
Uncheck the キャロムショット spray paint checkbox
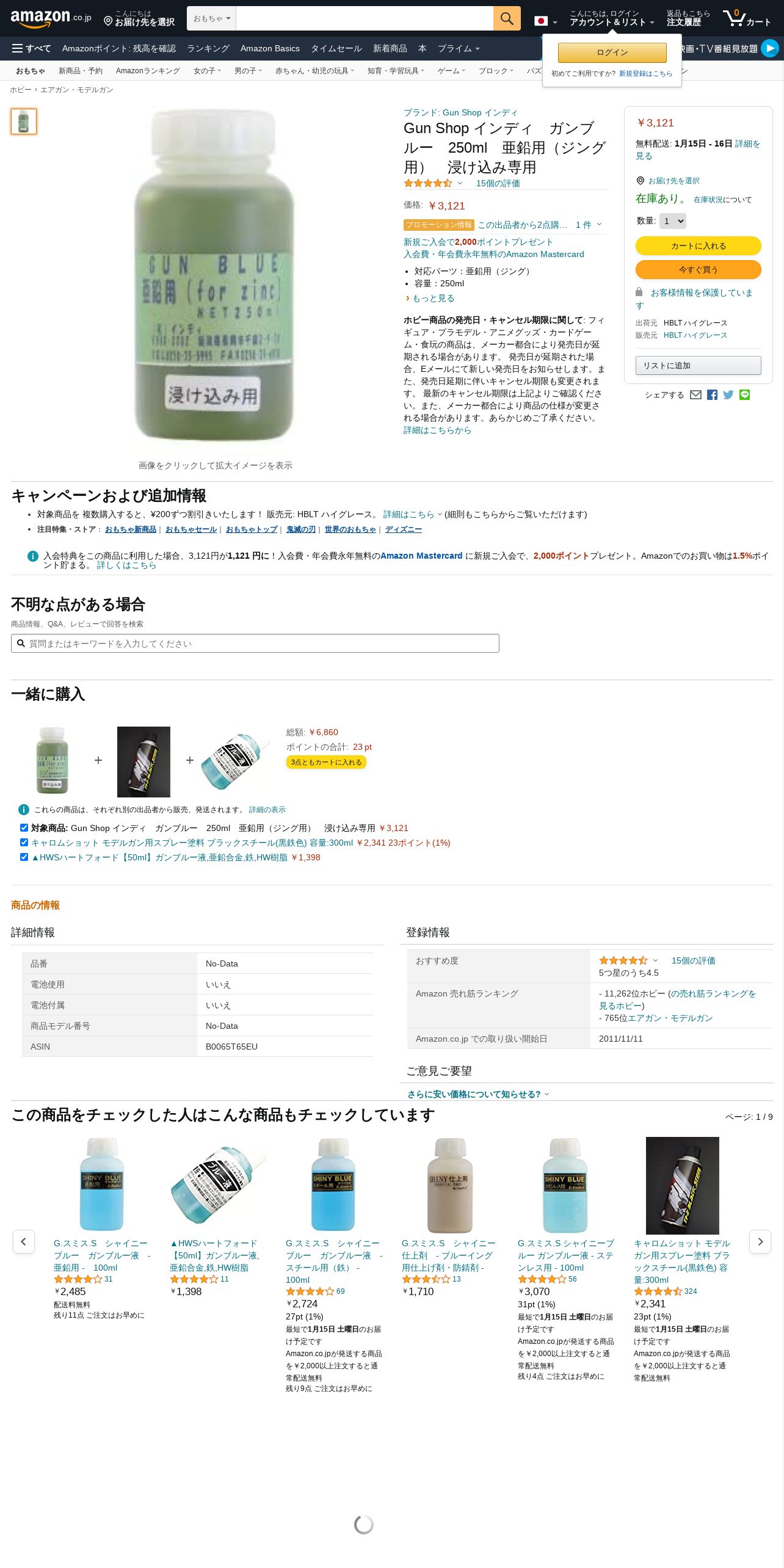pyautogui.click(x=24, y=842)
